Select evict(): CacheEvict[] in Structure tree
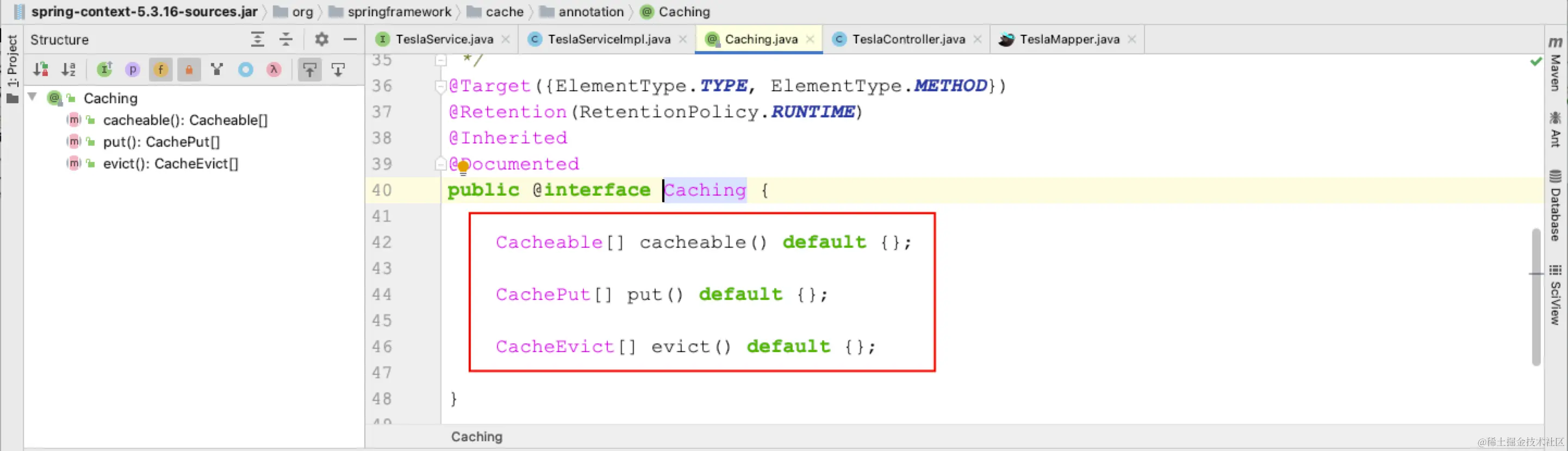The image size is (1568, 451). click(170, 164)
